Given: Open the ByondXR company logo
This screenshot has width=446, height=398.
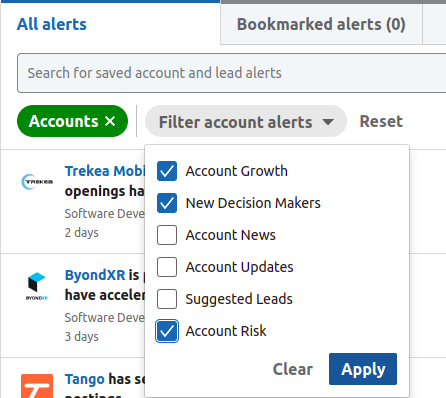Looking at the screenshot, I should pos(37,286).
